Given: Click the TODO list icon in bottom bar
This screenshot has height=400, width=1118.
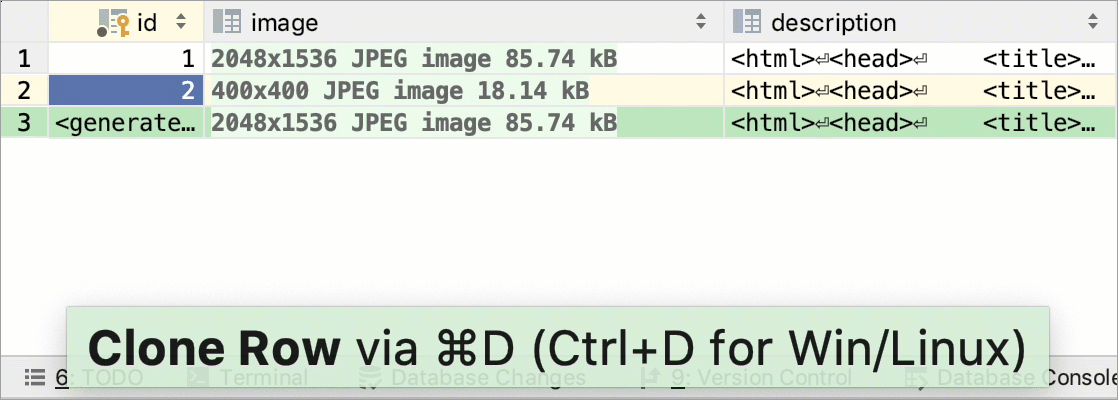Looking at the screenshot, I should (35, 376).
